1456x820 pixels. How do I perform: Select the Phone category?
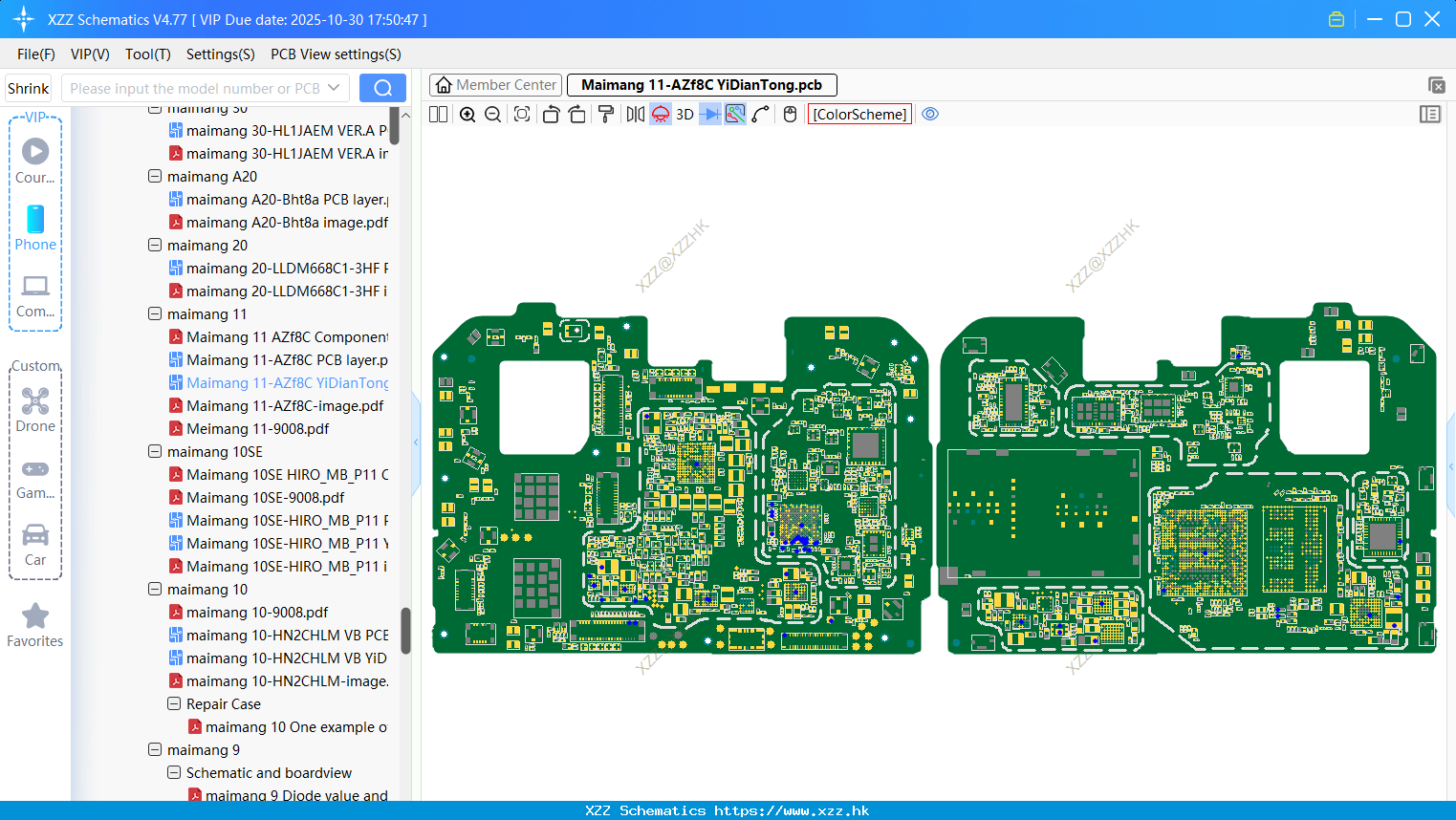[x=35, y=227]
